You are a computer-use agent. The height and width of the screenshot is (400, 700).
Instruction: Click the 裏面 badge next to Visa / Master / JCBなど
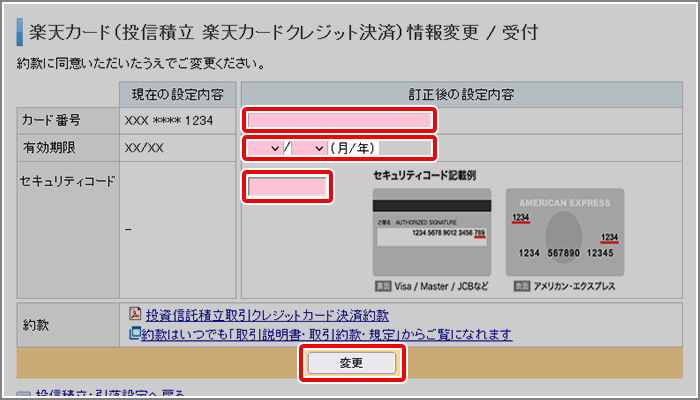383,286
